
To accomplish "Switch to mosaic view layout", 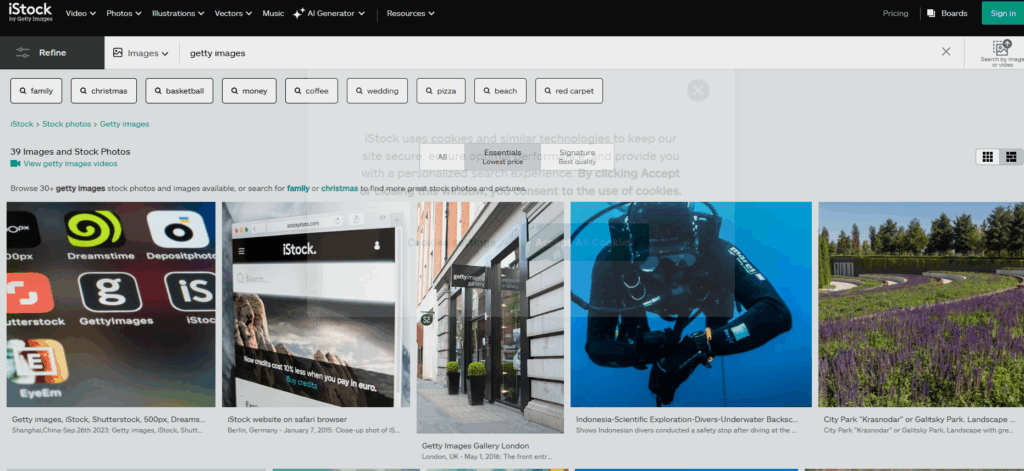I will coord(1011,157).
